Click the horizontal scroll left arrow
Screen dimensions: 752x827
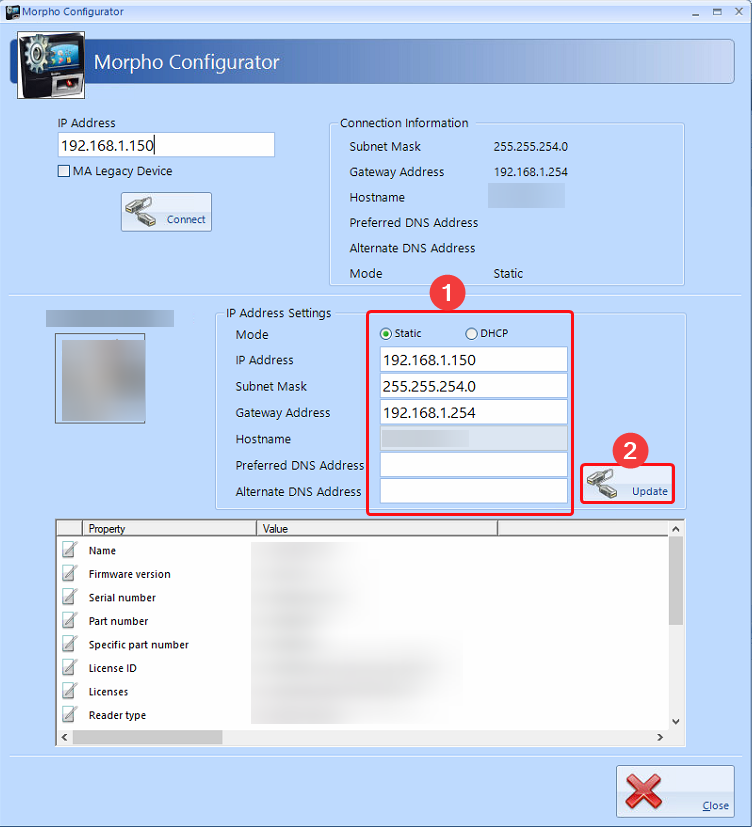pos(64,737)
